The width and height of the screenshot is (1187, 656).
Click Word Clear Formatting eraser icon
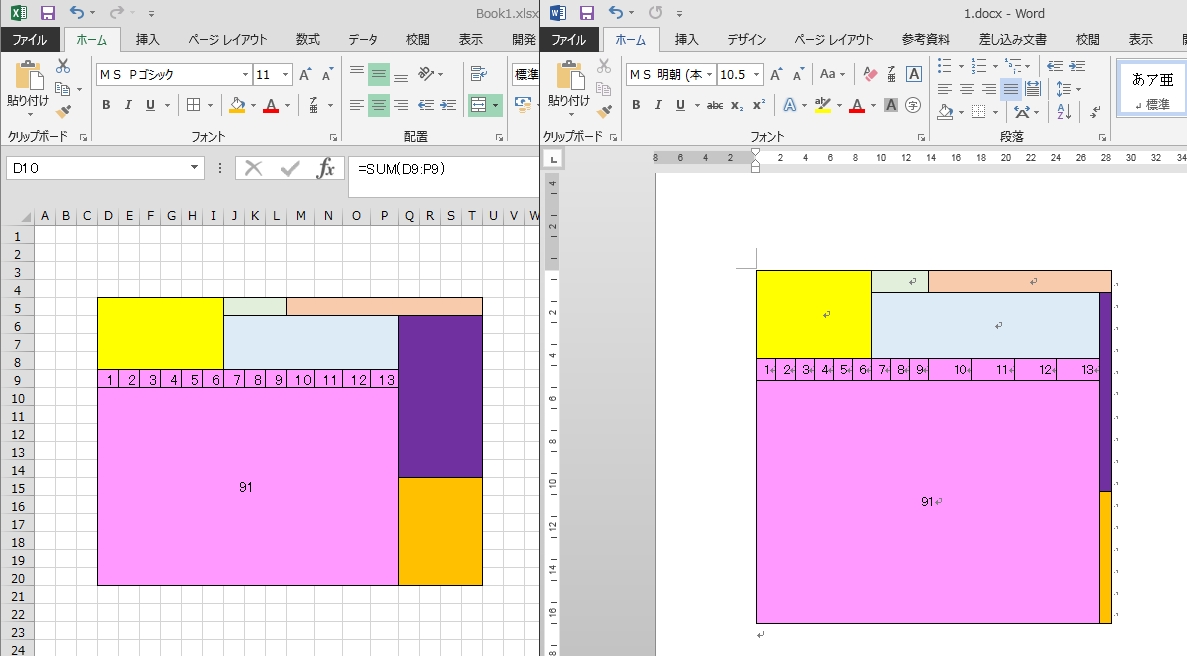pyautogui.click(x=871, y=74)
